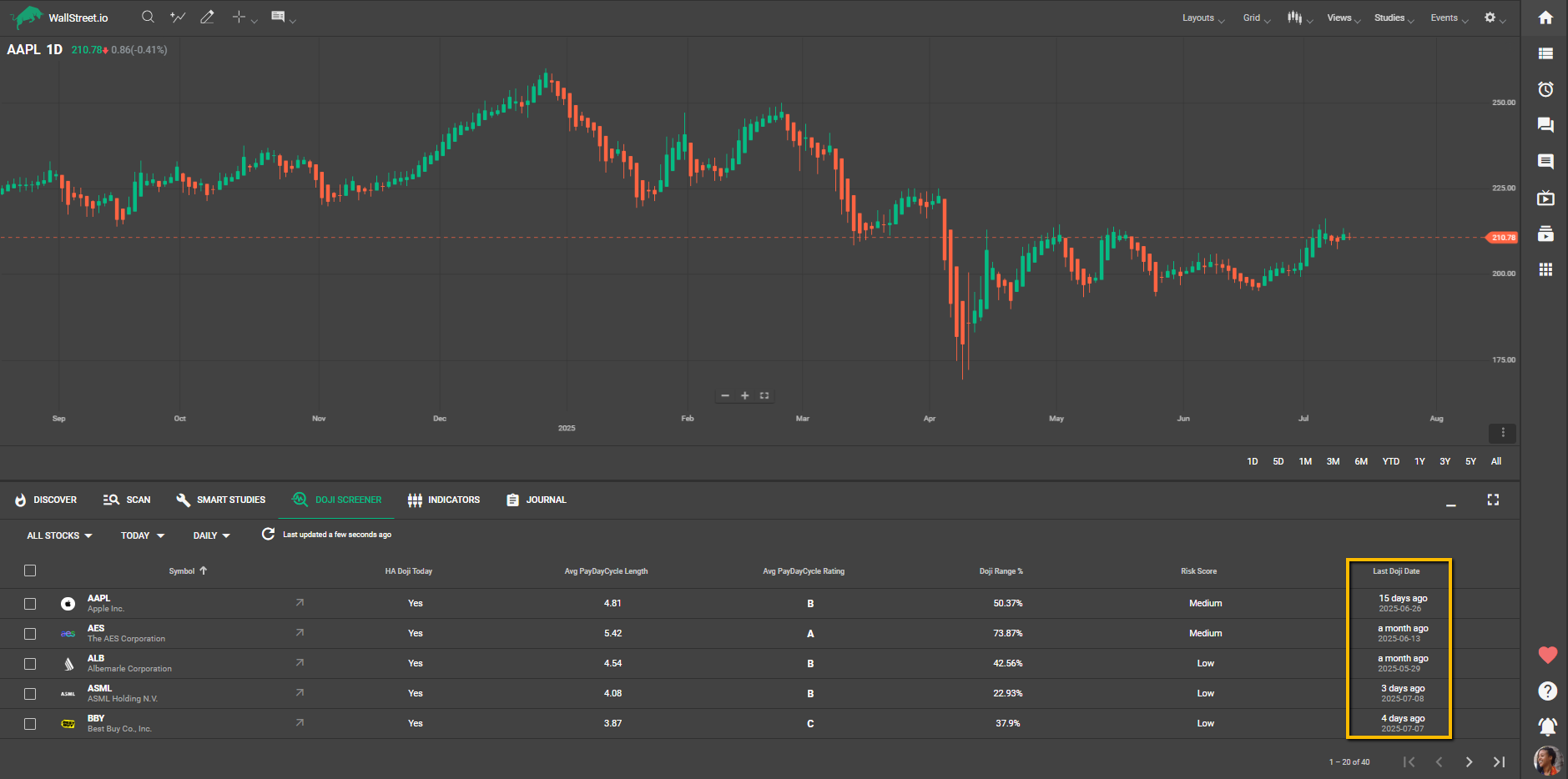This screenshot has height=779, width=1568.
Task: Expand the Events dropdown
Action: 1449,18
